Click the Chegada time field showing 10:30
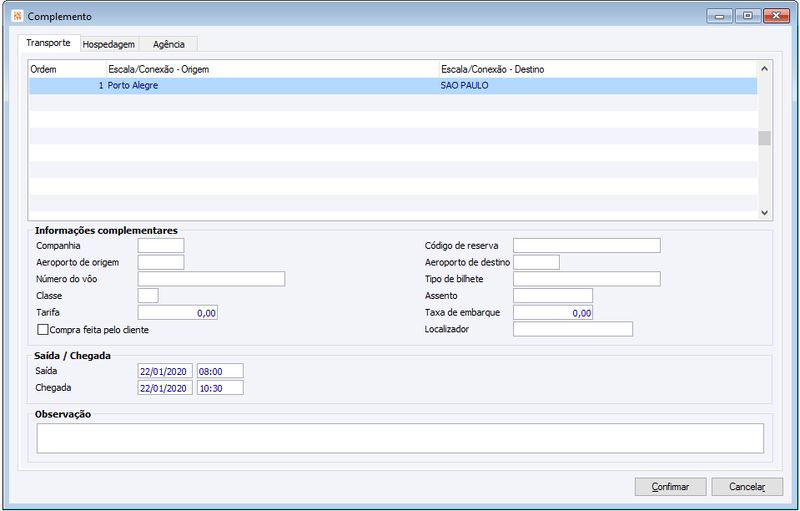 click(220, 388)
